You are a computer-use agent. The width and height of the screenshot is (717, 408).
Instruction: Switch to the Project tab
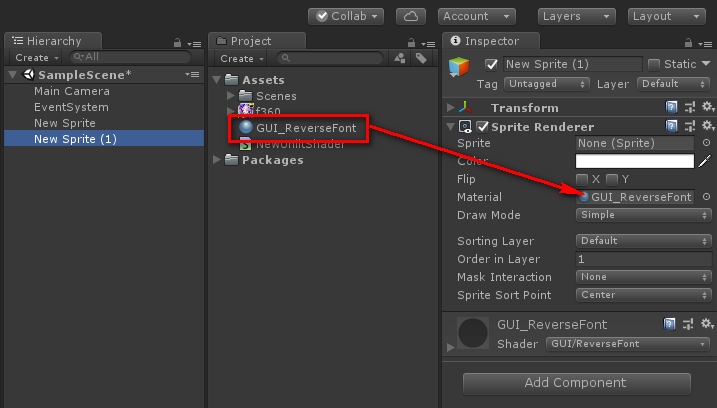coord(257,41)
